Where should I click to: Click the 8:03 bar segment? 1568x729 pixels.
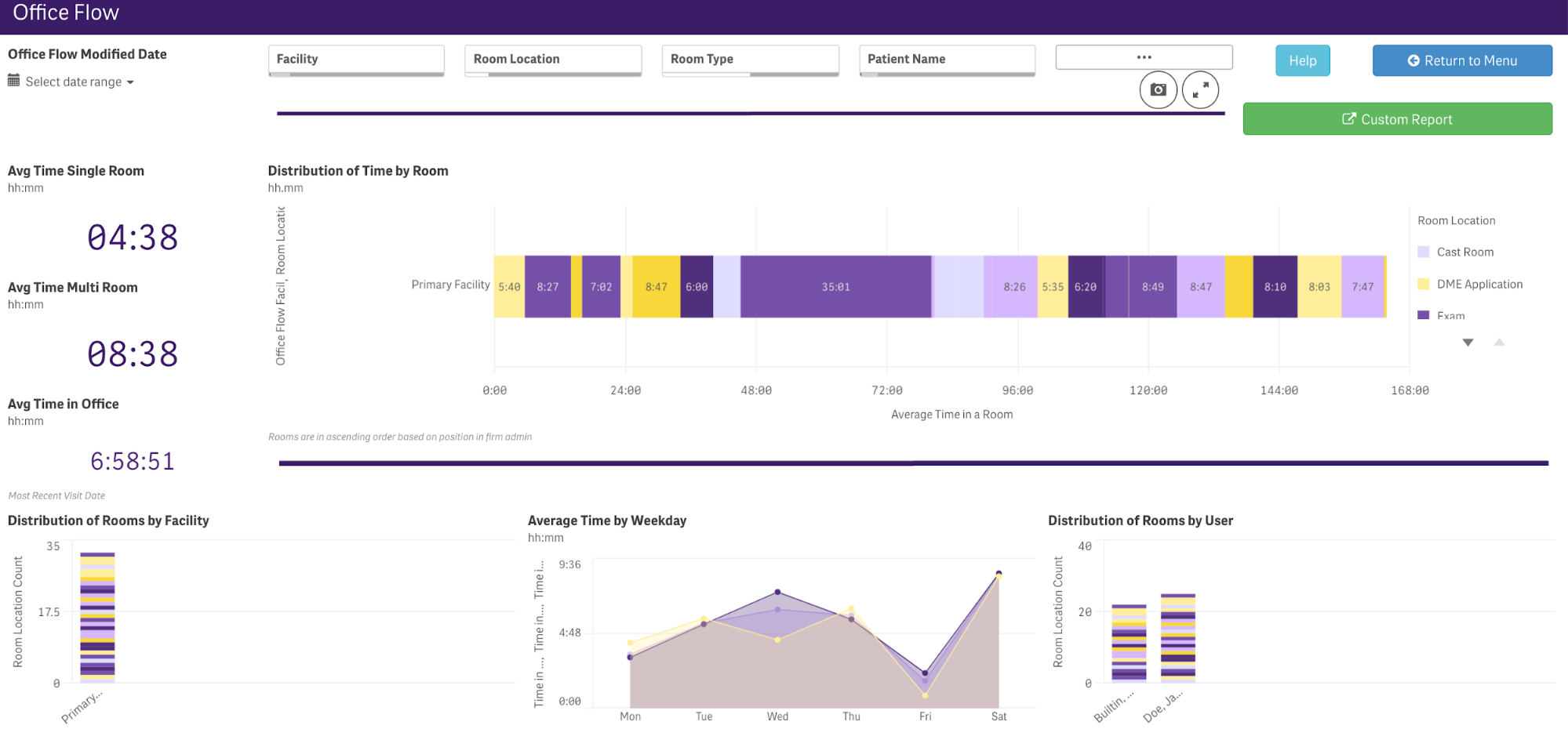[1319, 287]
